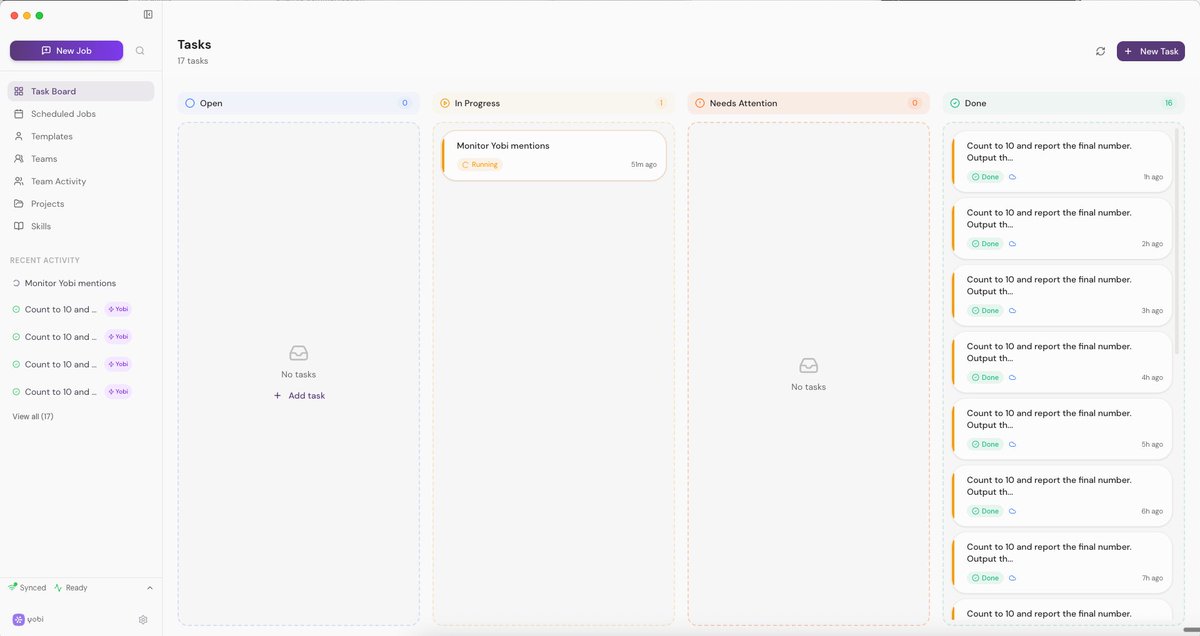Click the Open column header
1200x636 pixels.
tap(298, 103)
